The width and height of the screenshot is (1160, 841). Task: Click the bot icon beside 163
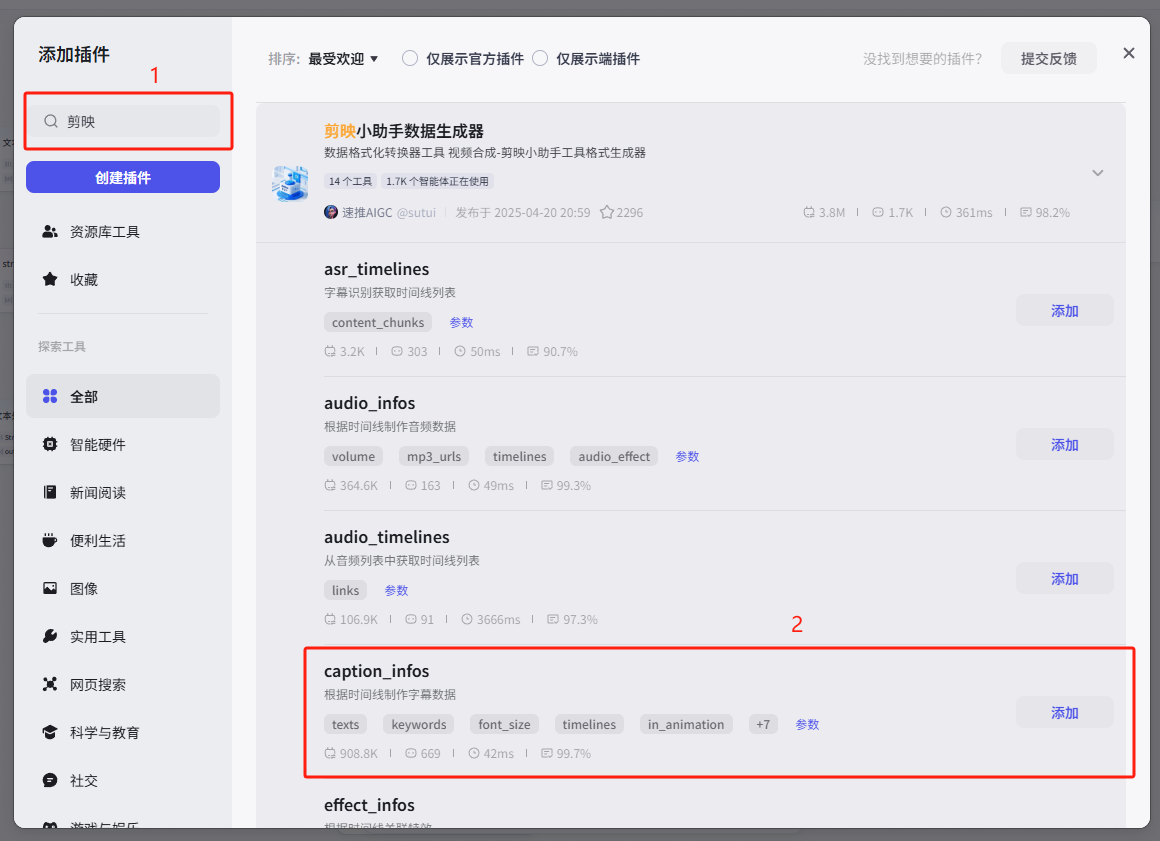coord(411,485)
